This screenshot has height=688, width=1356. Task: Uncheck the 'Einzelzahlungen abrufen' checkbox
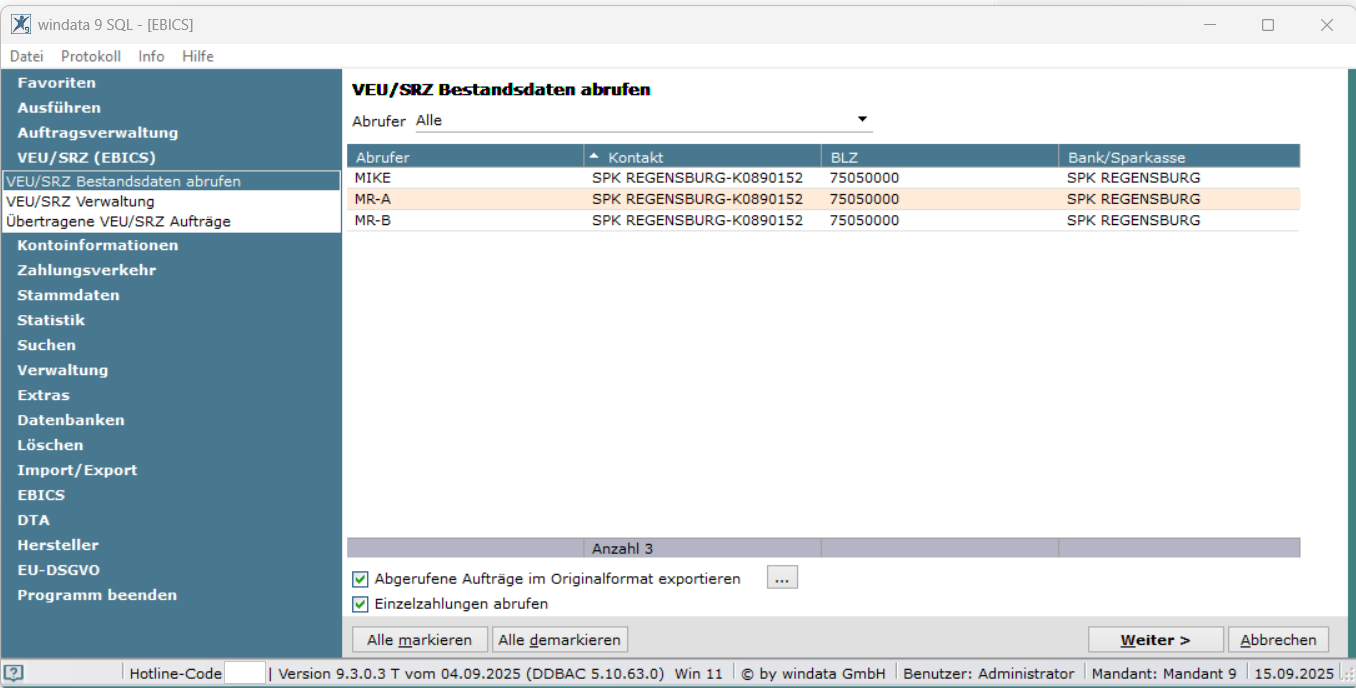coord(360,604)
